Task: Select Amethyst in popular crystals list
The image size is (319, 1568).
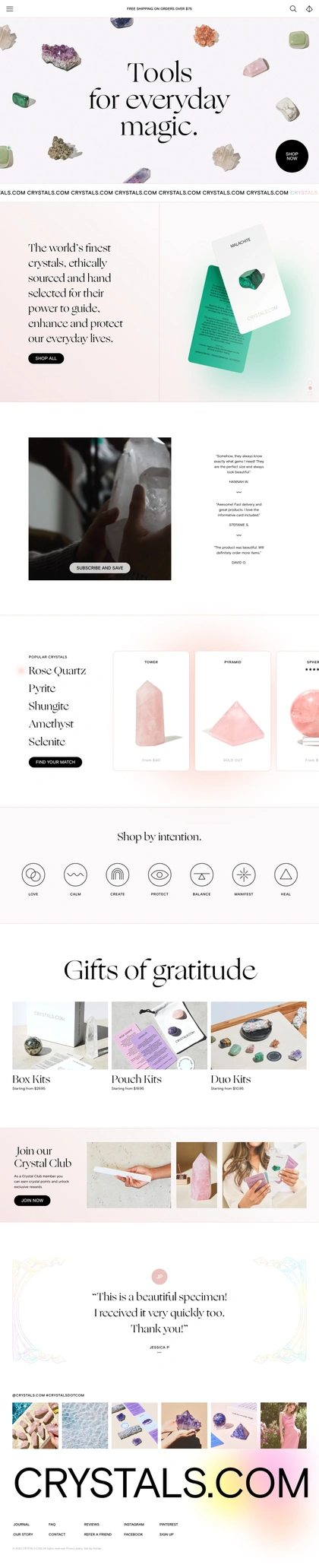Action: pyautogui.click(x=51, y=724)
